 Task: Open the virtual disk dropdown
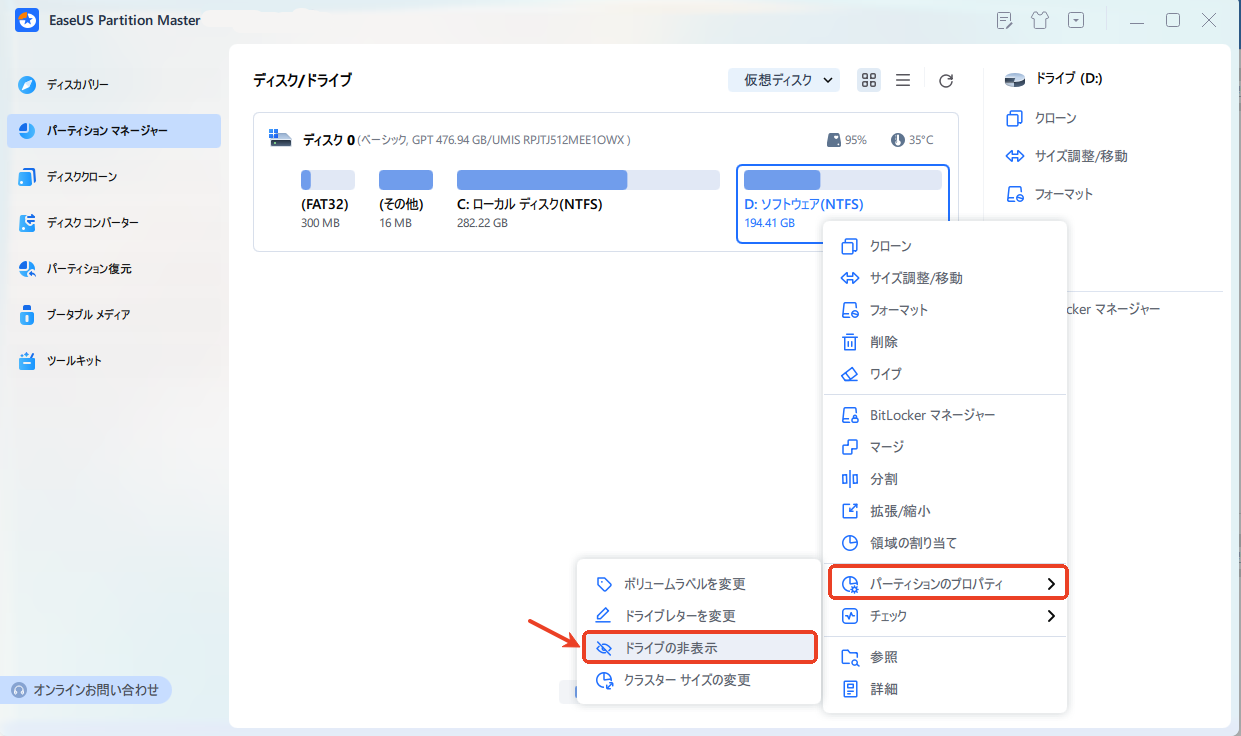(x=784, y=79)
